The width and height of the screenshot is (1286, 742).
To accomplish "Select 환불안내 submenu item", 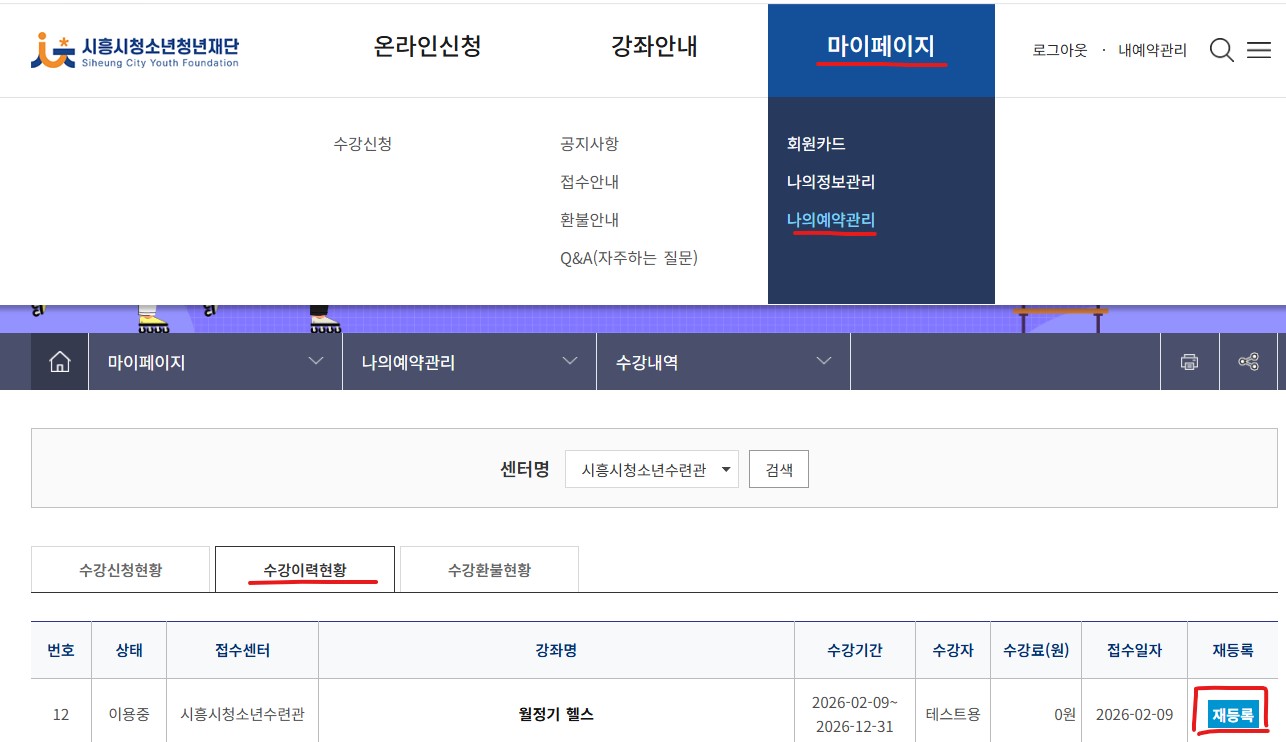I will [590, 220].
